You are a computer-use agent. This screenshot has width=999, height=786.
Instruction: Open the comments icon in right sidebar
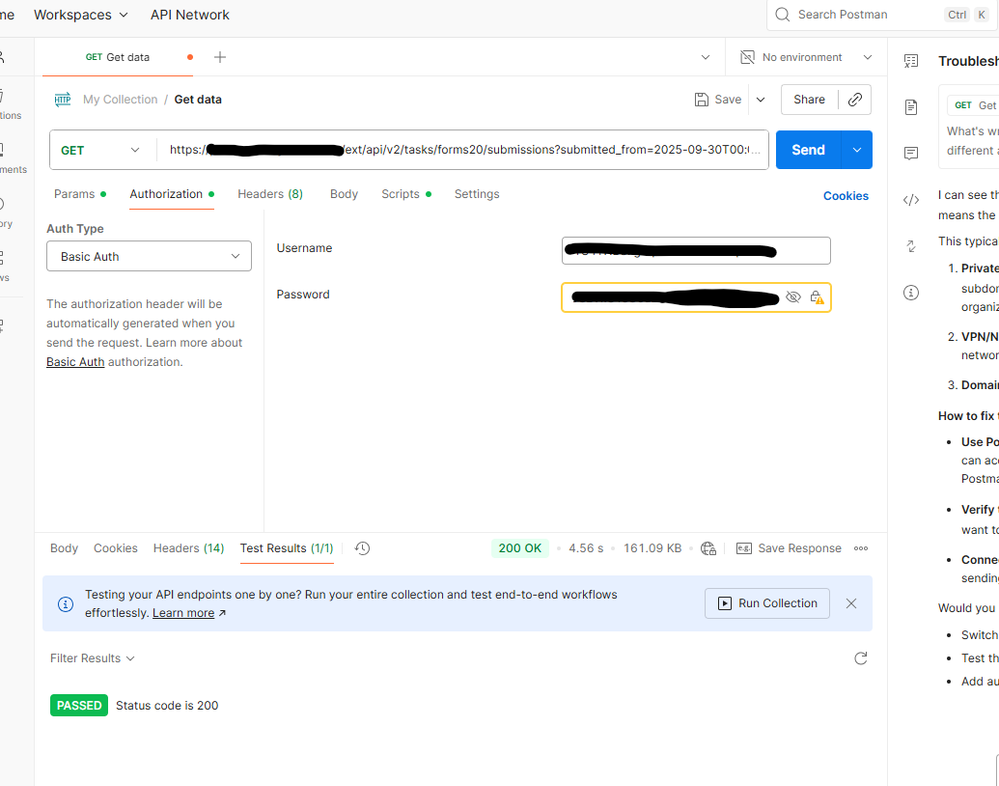pyautogui.click(x=911, y=153)
